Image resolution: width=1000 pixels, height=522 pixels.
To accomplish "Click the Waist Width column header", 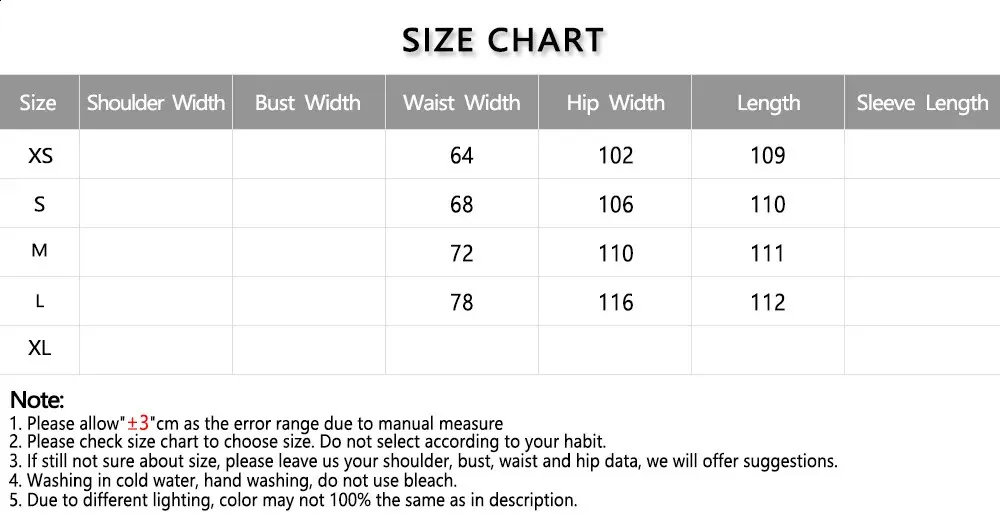I will point(461,103).
